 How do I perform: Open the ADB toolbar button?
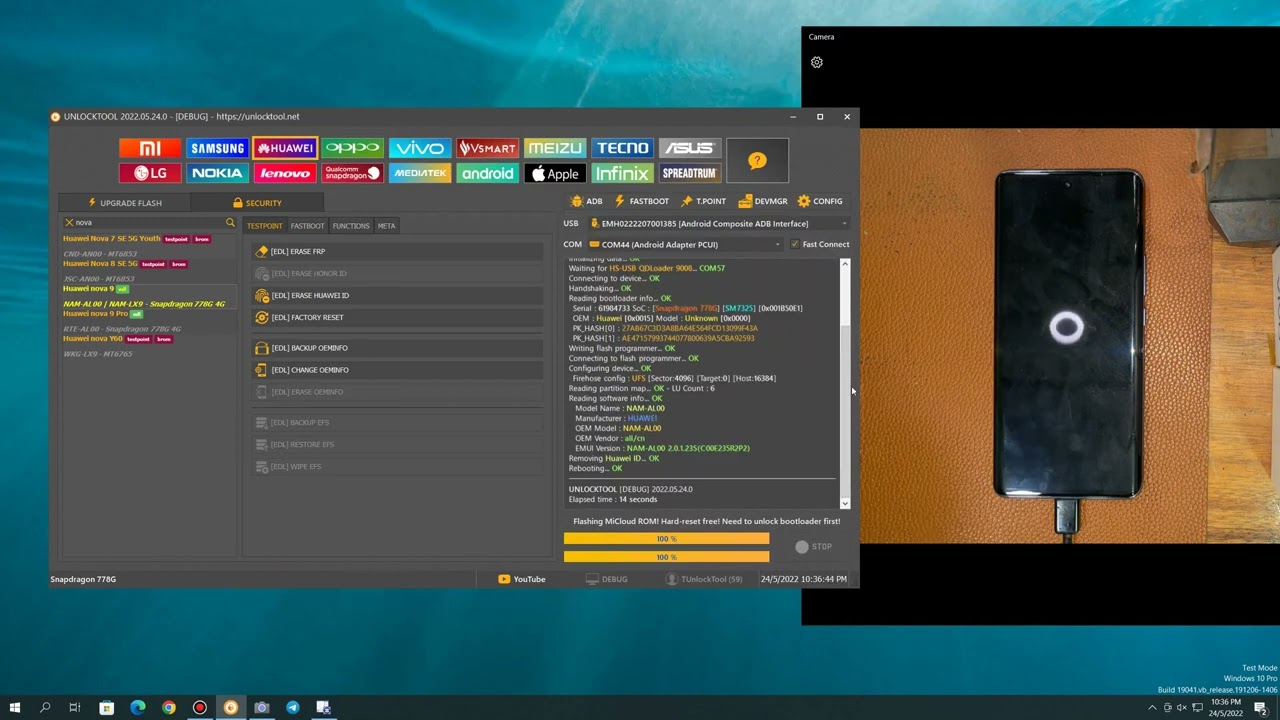click(586, 201)
